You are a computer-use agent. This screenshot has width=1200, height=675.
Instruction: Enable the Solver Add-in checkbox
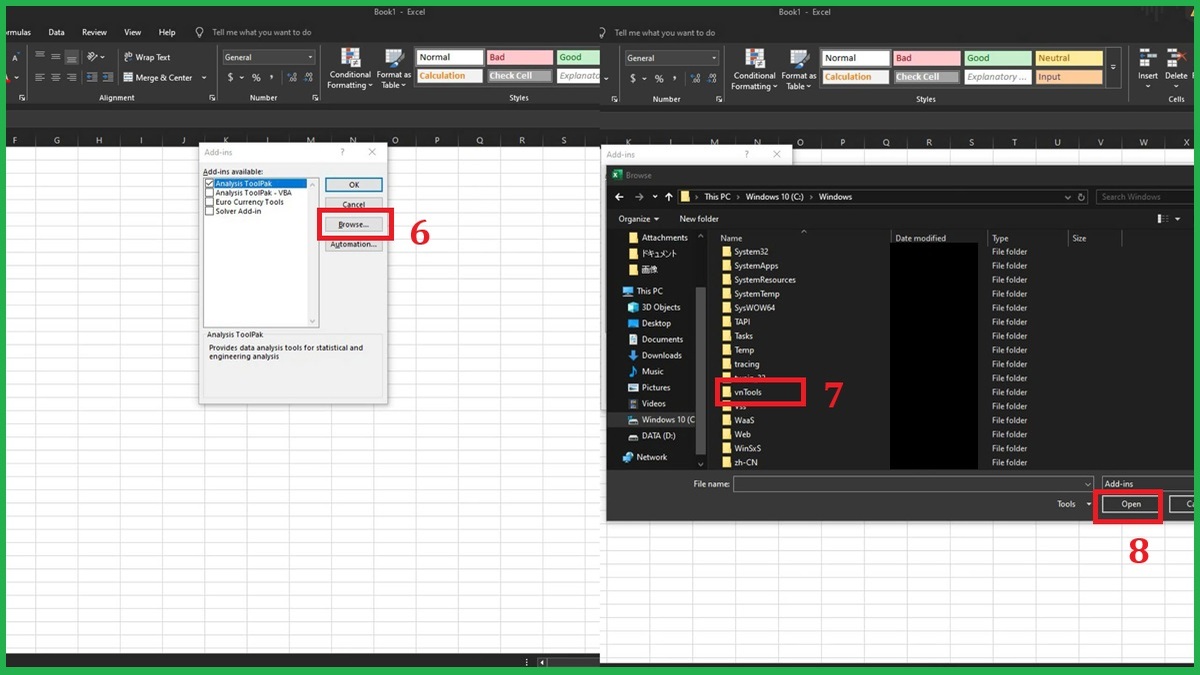pos(209,210)
